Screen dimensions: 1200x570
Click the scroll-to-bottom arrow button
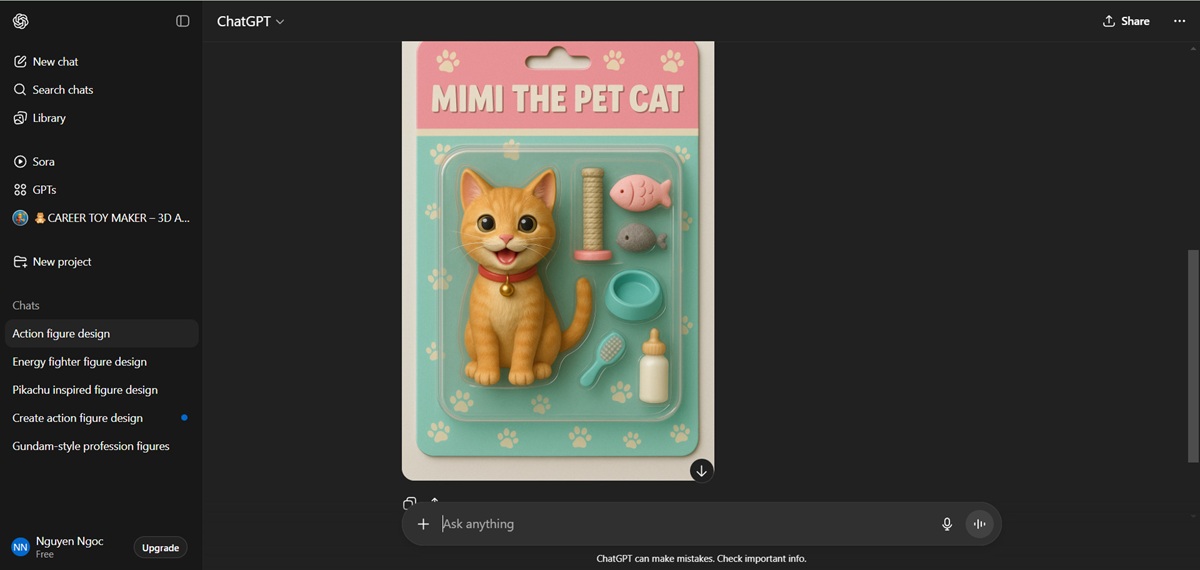pyautogui.click(x=702, y=470)
